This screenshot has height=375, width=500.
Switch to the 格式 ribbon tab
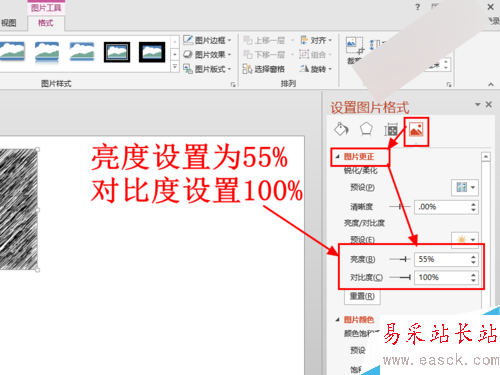pyautogui.click(x=46, y=23)
